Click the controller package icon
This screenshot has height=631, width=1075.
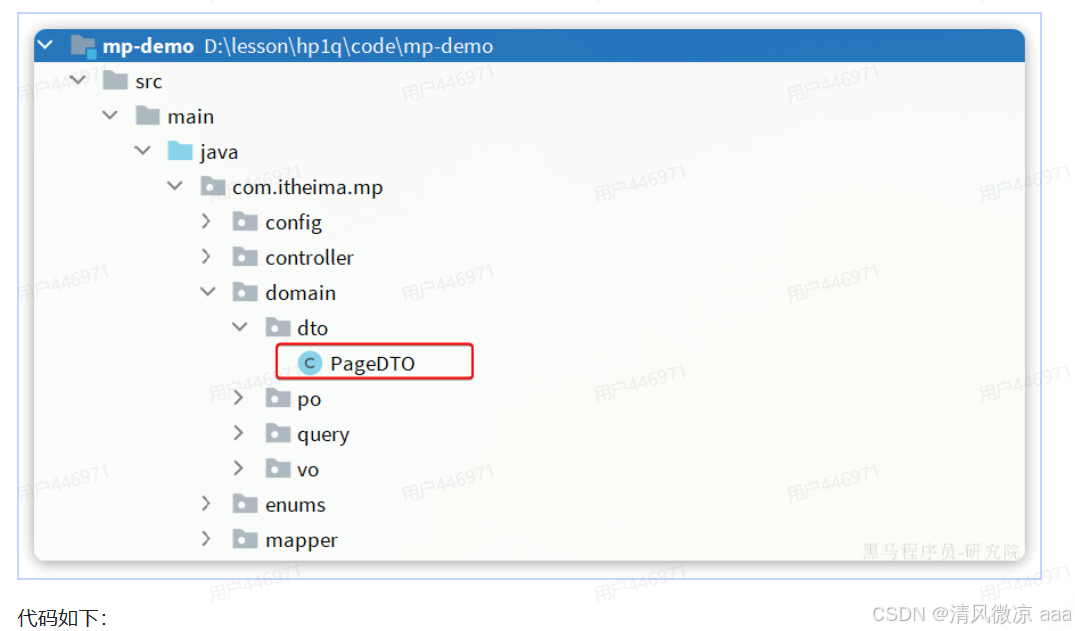click(x=245, y=257)
